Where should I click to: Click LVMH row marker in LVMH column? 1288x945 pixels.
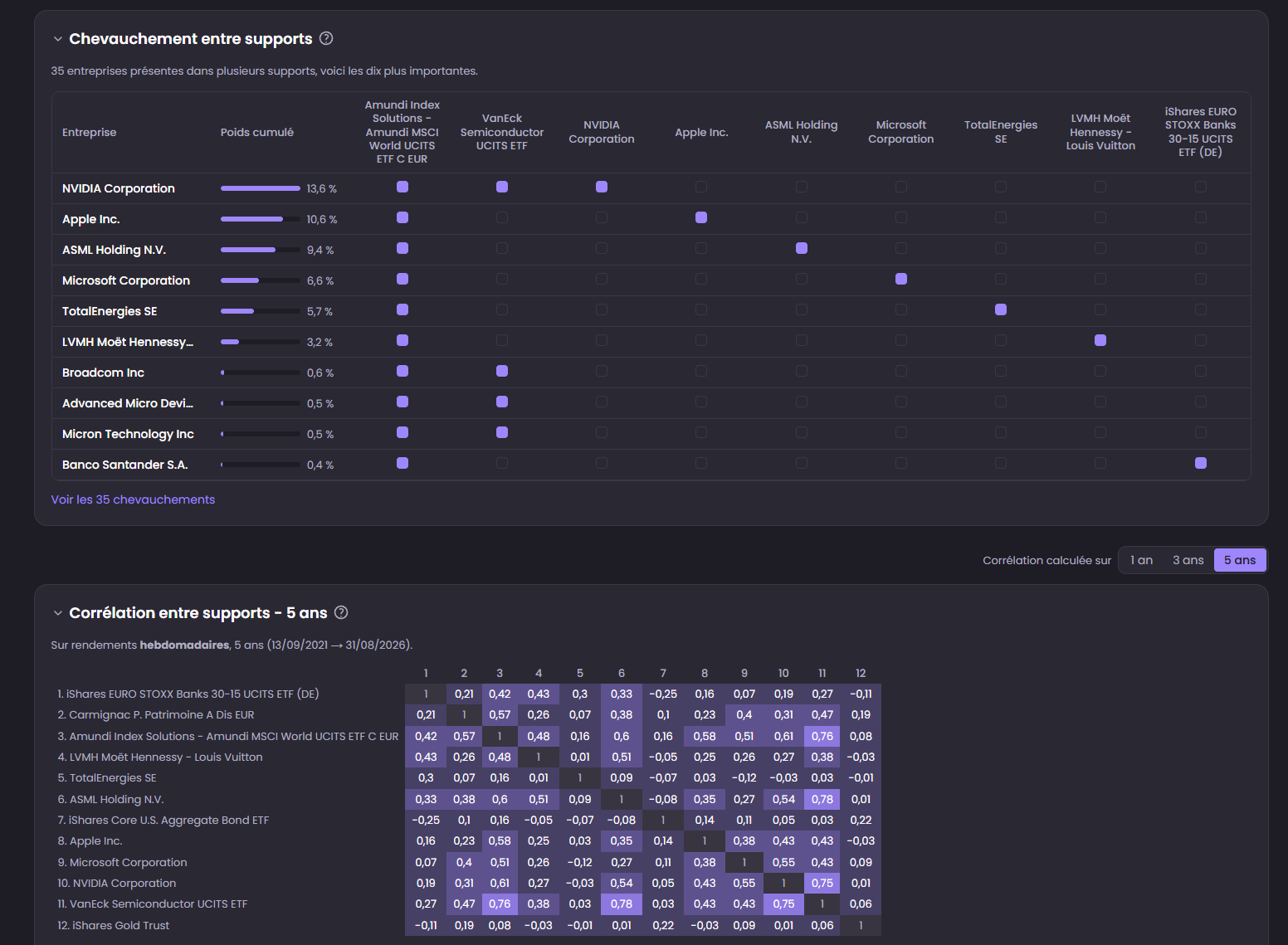click(x=1100, y=340)
